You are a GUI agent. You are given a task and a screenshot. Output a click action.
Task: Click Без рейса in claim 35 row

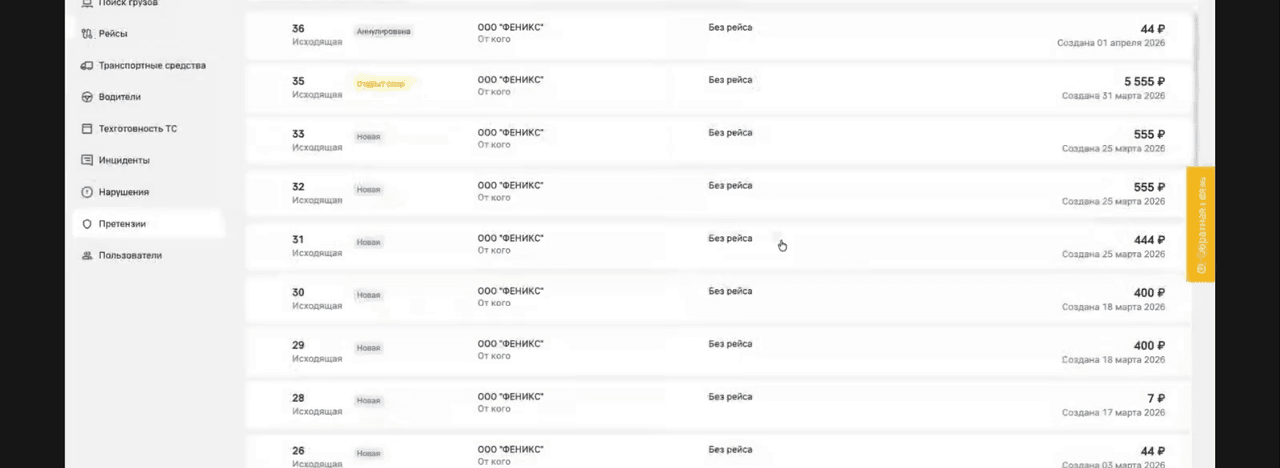point(730,80)
